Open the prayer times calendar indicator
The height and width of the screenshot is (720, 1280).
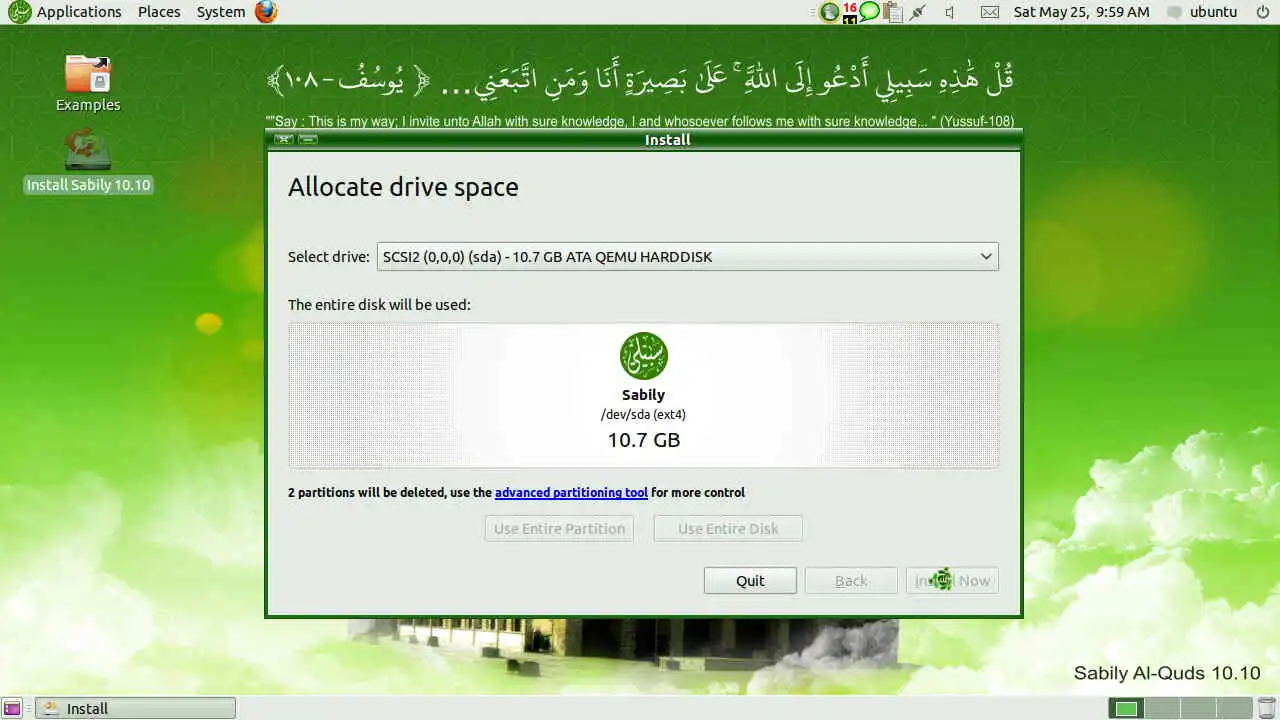pos(850,12)
